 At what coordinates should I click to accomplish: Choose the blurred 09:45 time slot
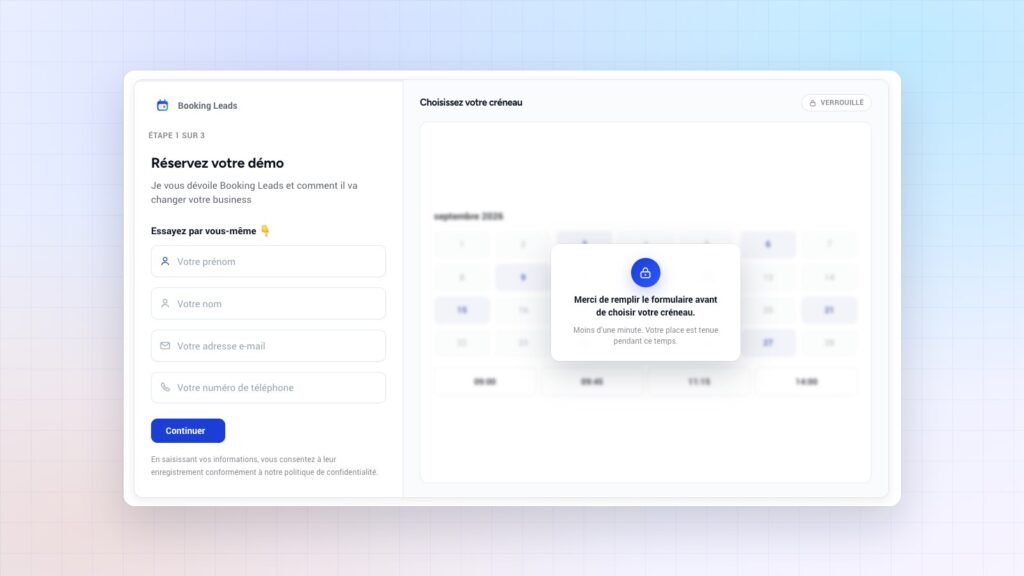[x=592, y=381]
